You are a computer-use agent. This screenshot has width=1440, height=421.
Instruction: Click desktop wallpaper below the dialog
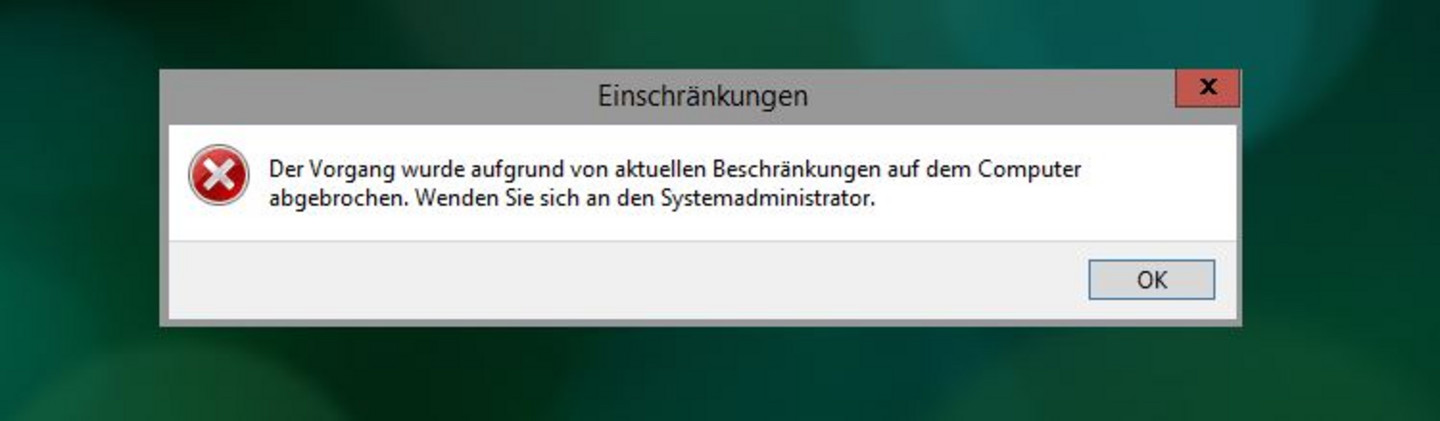700,375
